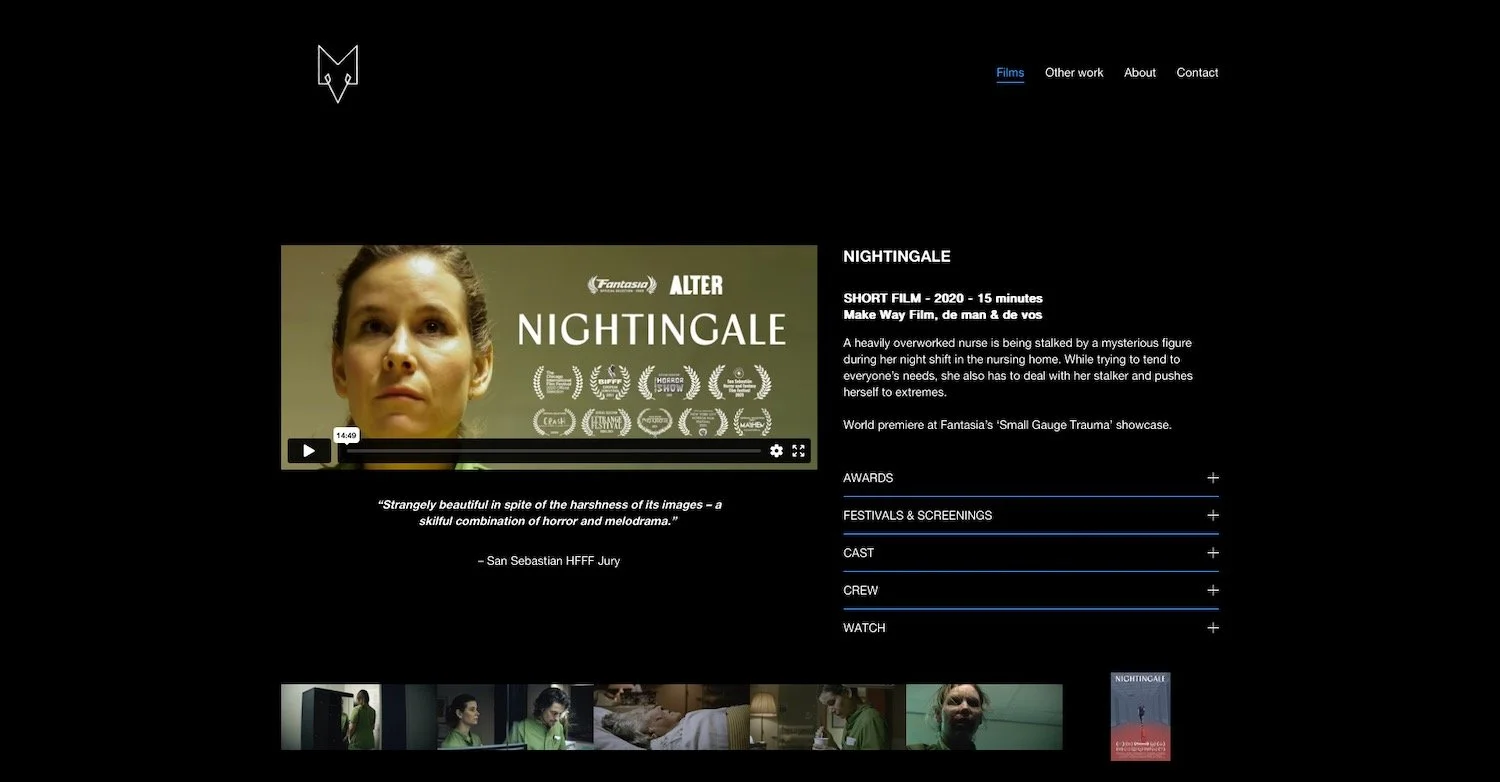Click the World premiere at Fantasia line
Screen dimensions: 1500x782
click(x=1007, y=425)
